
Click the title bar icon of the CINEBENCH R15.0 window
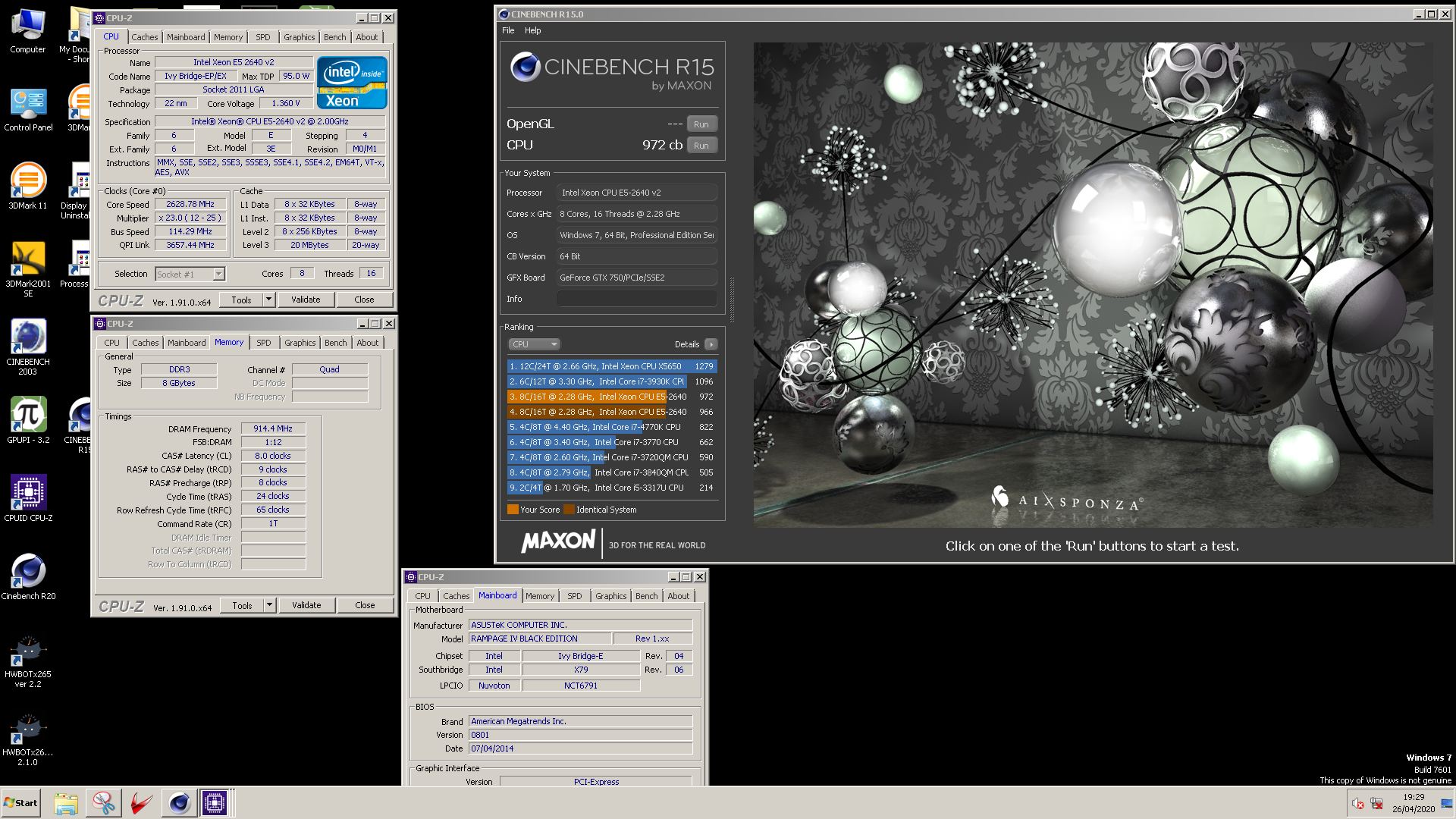[504, 14]
